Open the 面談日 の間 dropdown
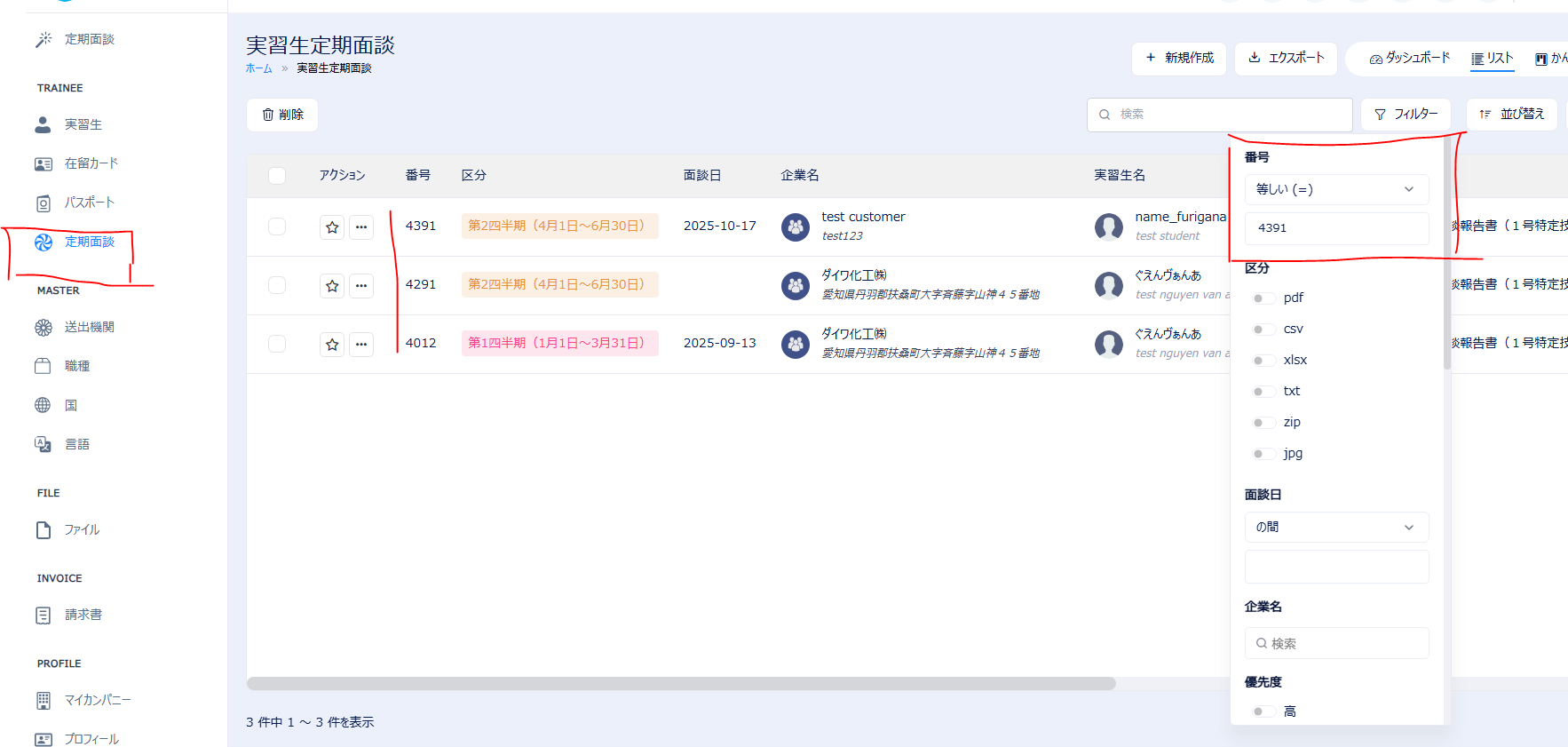 [x=1336, y=527]
